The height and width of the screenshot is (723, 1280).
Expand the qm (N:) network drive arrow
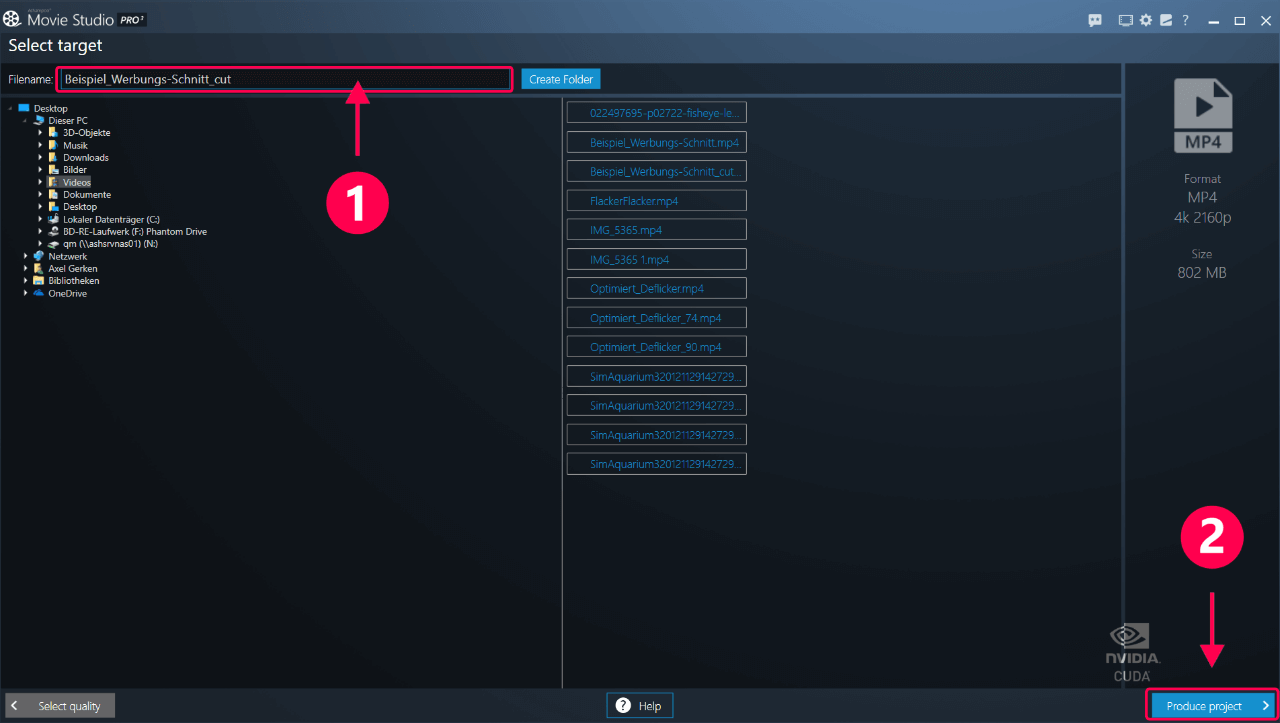[x=41, y=243]
